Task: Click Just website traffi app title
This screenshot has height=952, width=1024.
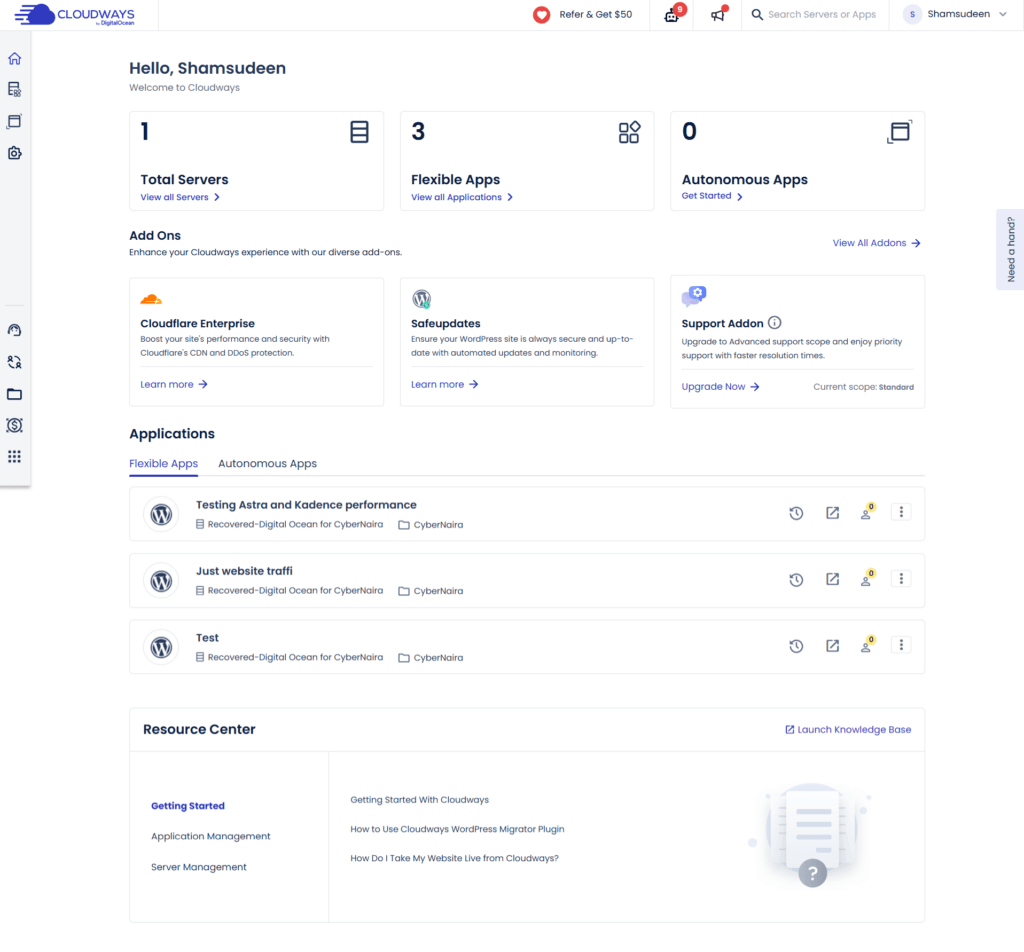Action: pos(244,571)
